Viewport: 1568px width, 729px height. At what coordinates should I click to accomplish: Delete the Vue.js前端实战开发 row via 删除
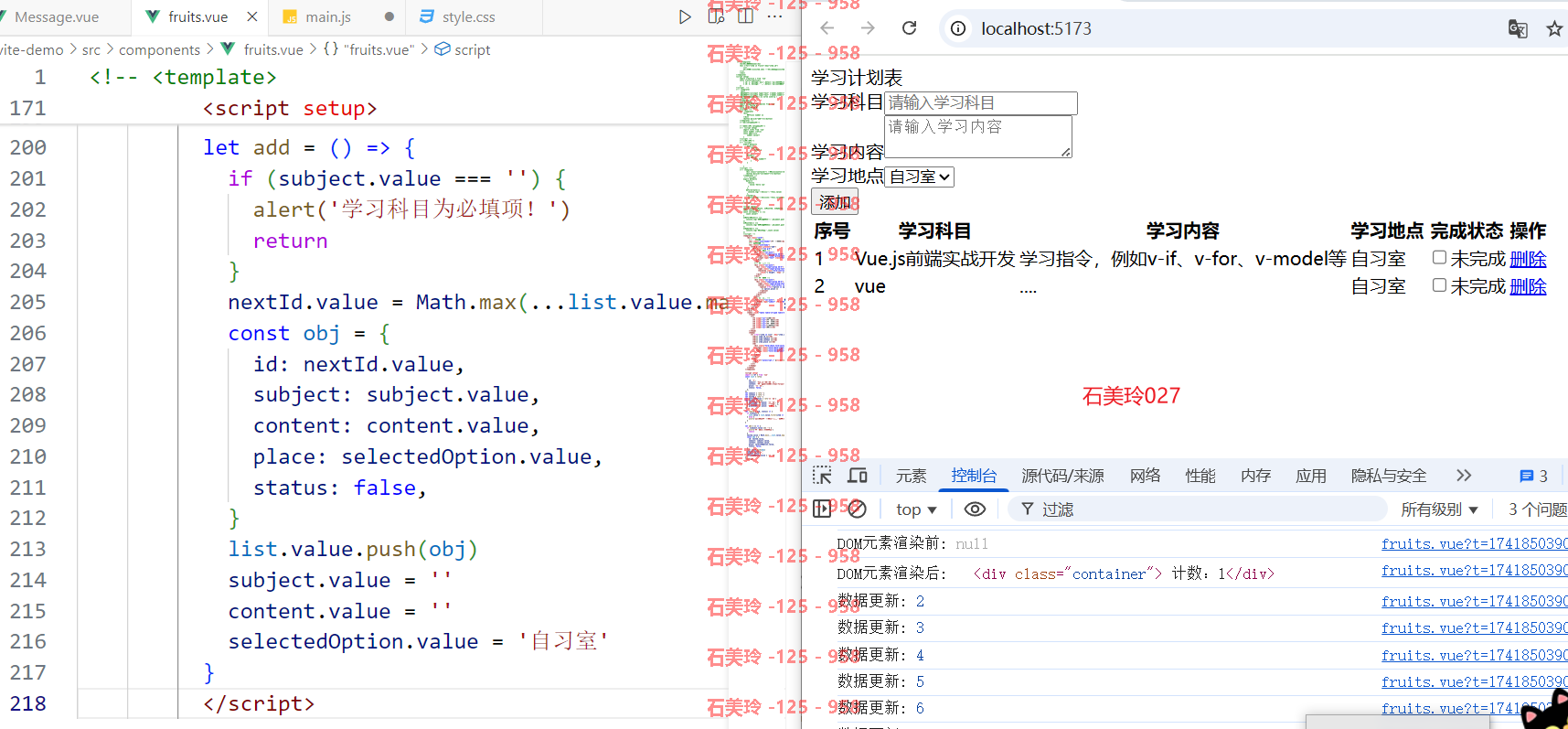coord(1528,259)
